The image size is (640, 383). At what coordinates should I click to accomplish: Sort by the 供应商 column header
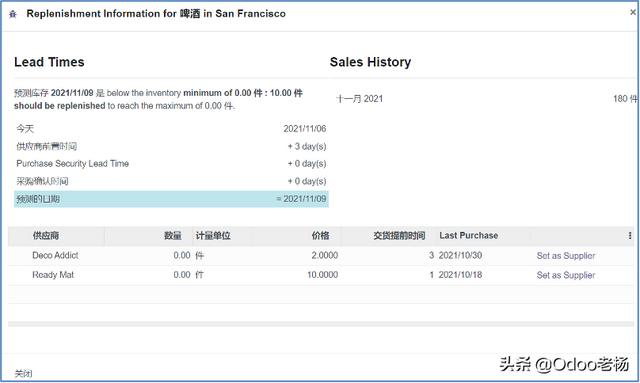pos(46,236)
